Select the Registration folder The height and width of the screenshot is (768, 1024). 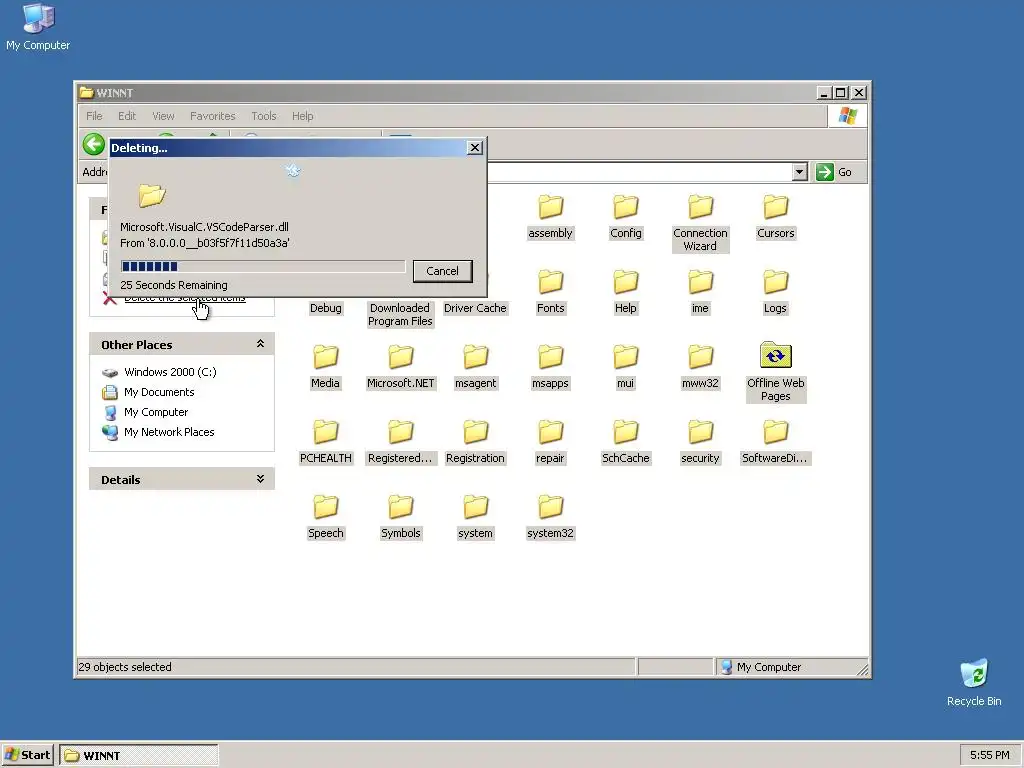click(475, 442)
